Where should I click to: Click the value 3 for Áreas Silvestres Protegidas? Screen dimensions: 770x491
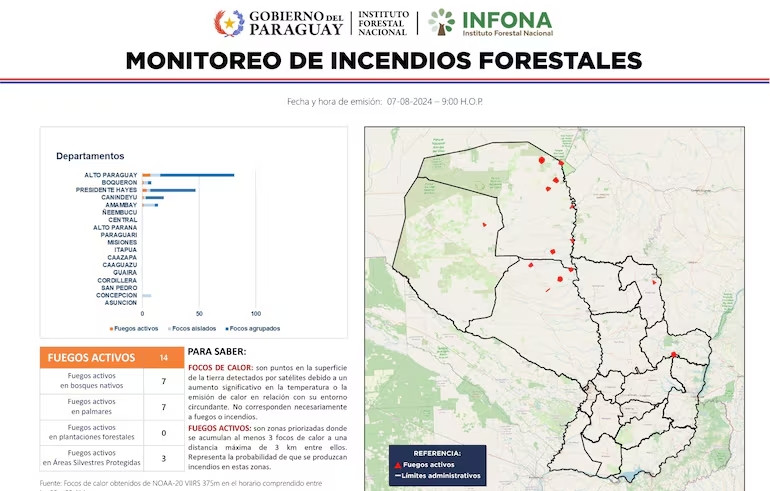[164, 459]
